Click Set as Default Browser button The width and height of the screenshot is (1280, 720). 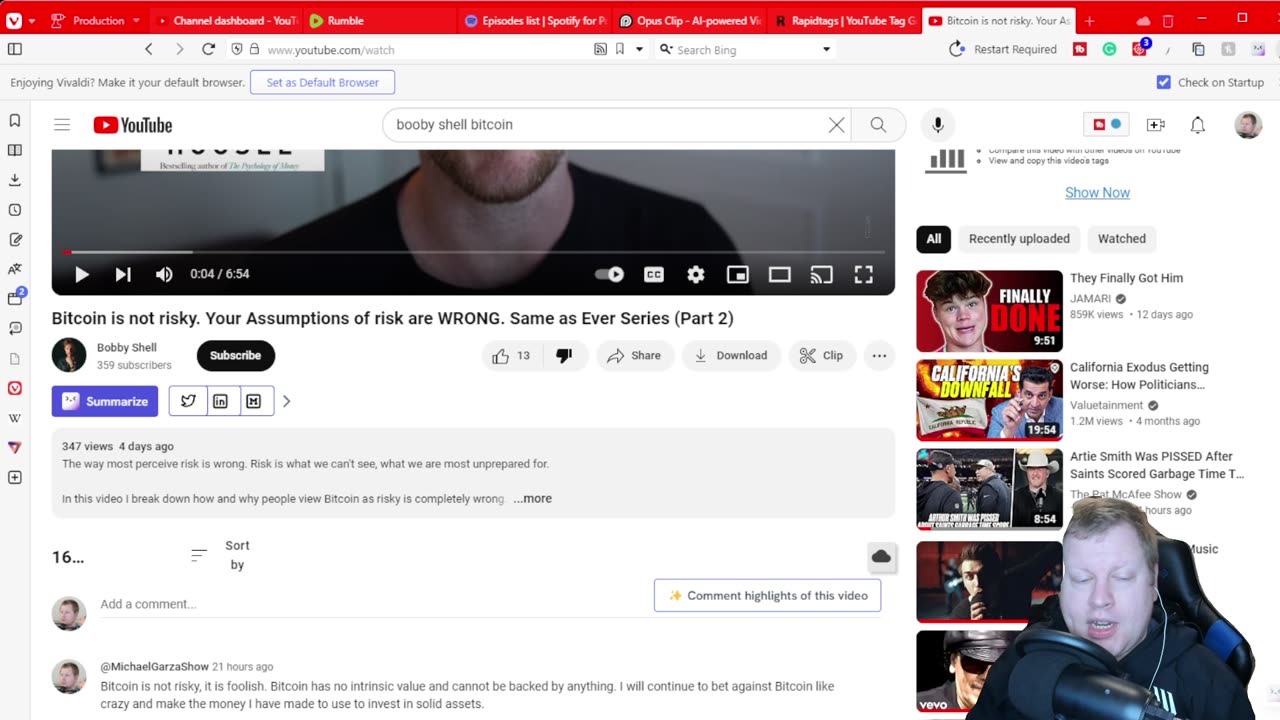tap(322, 82)
